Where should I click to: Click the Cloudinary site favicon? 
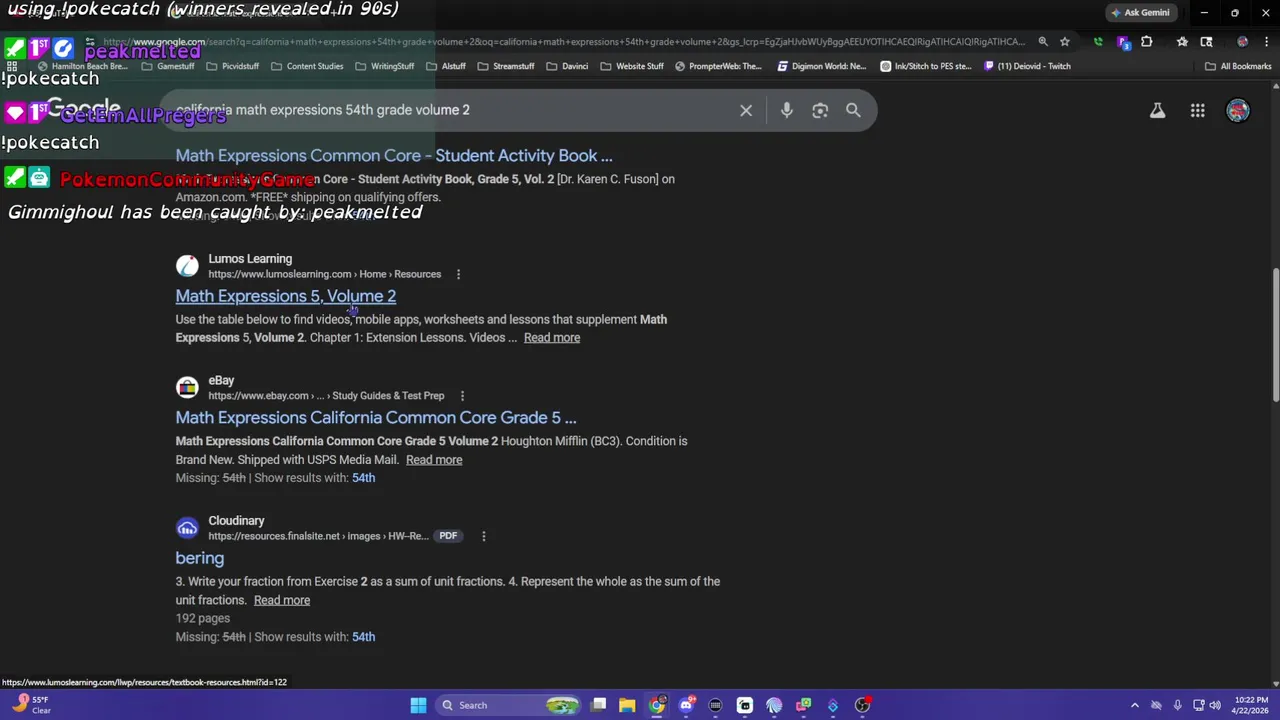[187, 528]
